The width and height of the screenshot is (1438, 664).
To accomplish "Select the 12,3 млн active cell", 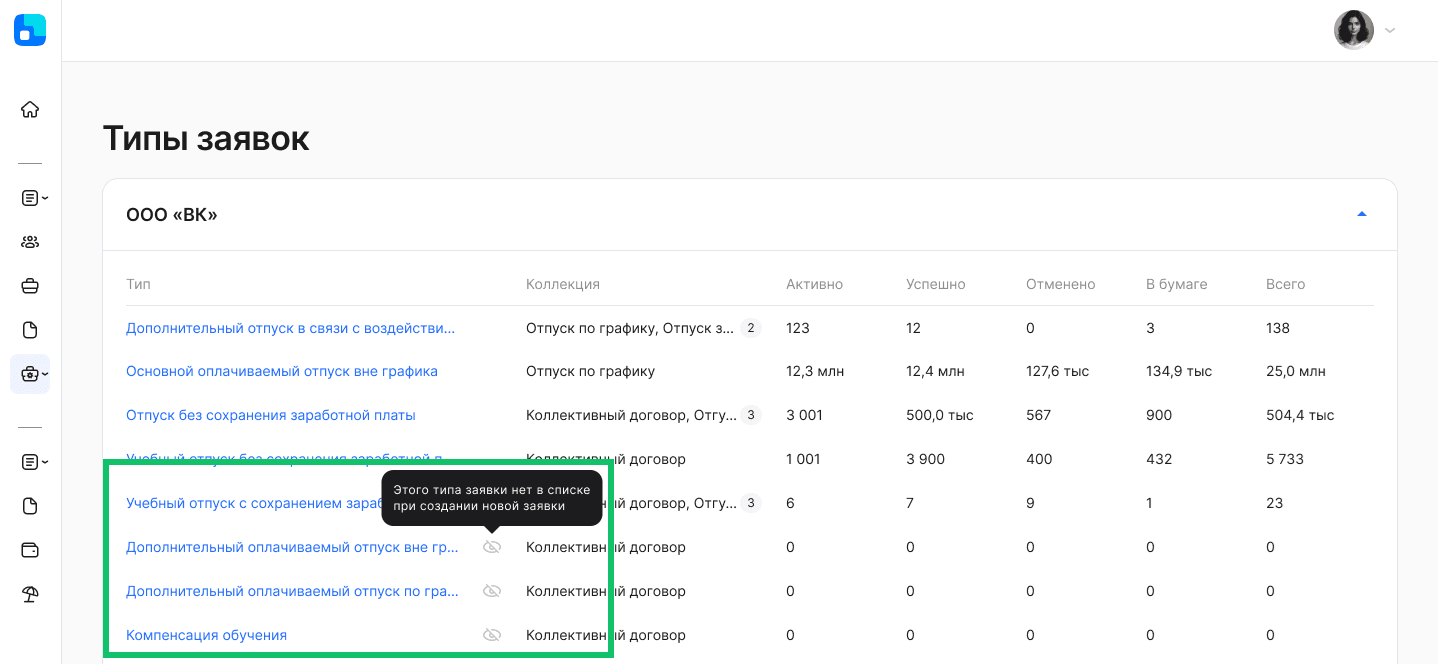I will pos(815,371).
